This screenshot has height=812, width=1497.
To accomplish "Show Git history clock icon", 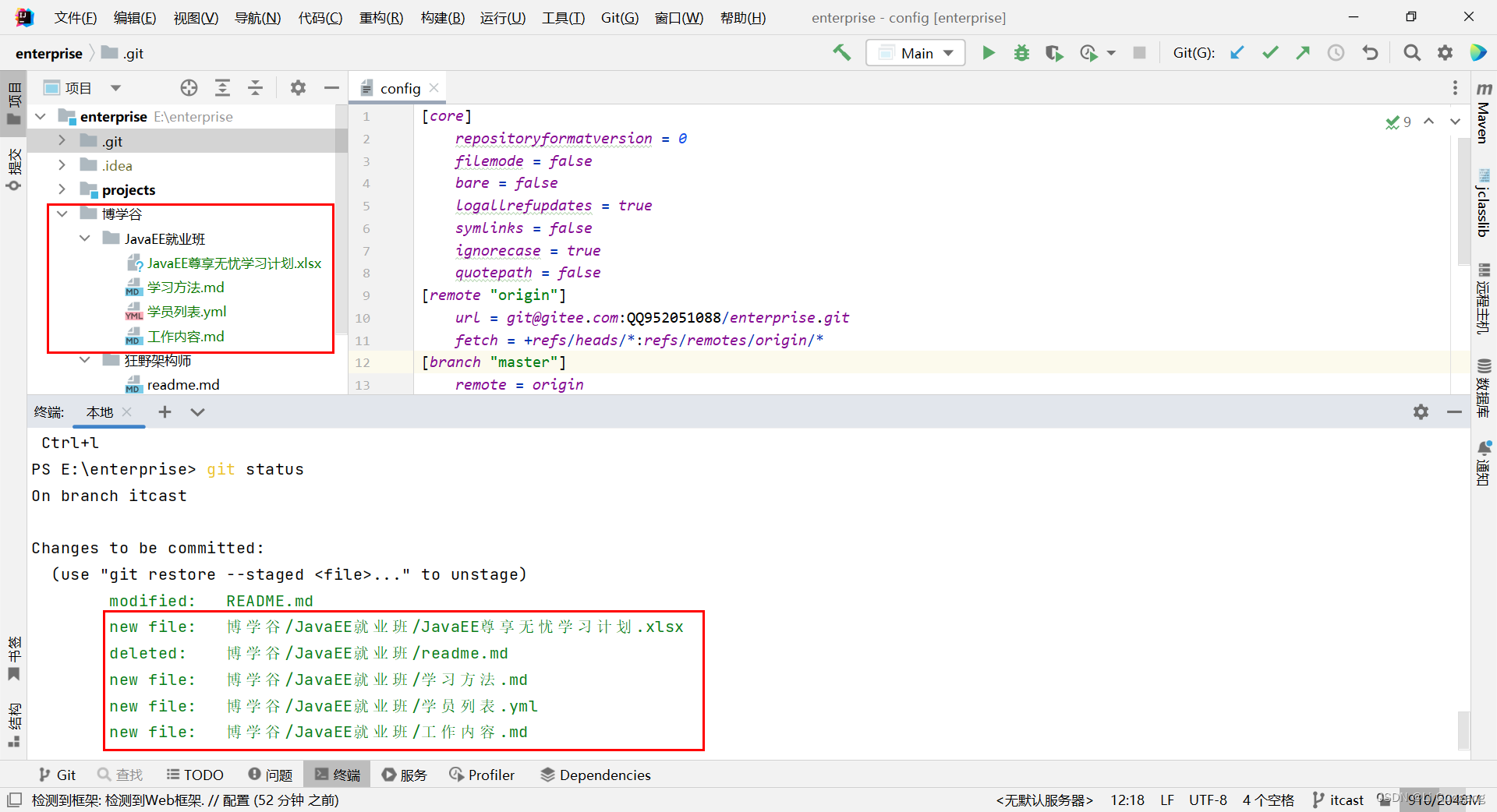I will click(x=1336, y=53).
